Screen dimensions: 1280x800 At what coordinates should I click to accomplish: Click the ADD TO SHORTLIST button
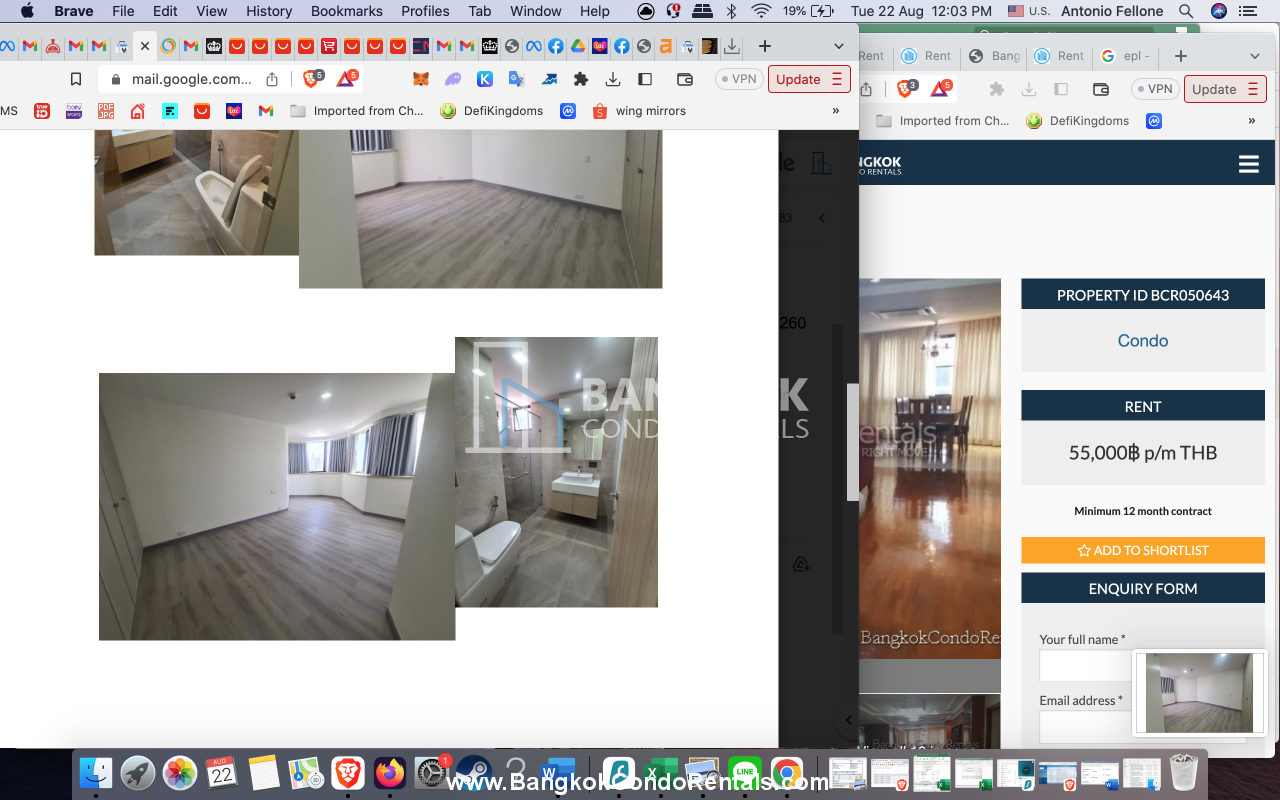[1142, 550]
